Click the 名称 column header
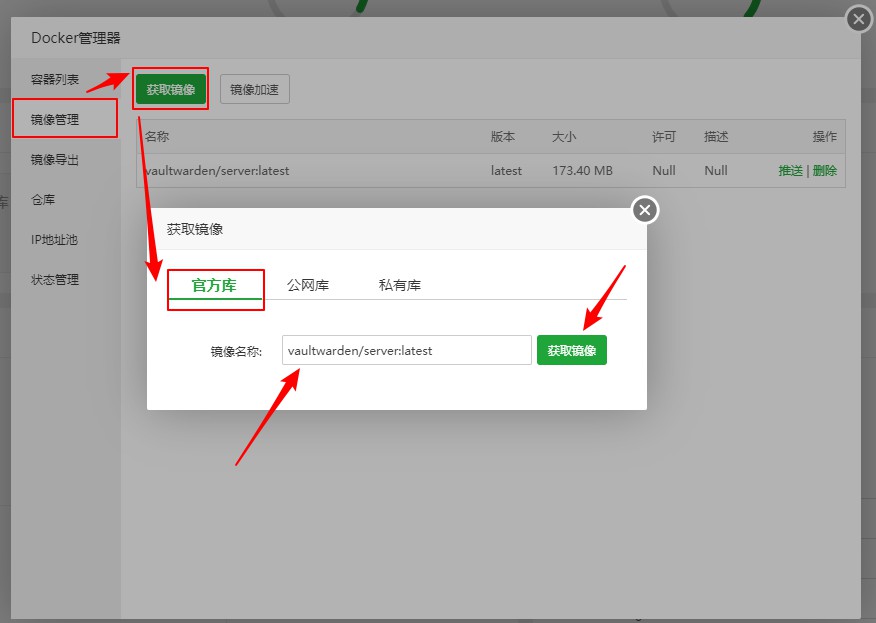Image resolution: width=876 pixels, height=623 pixels. pyautogui.click(x=157, y=137)
